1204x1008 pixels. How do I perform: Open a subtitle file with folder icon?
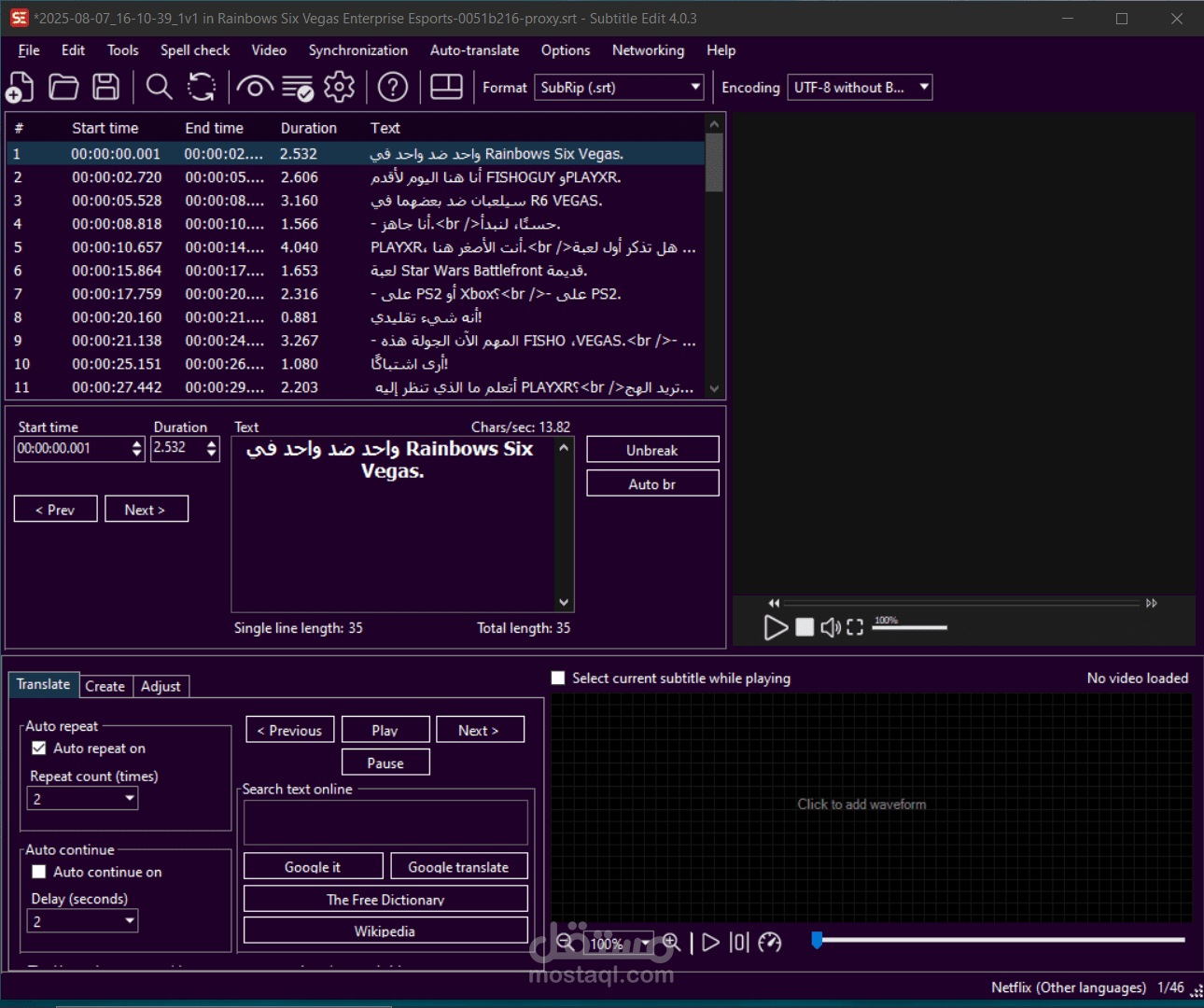pyautogui.click(x=63, y=87)
